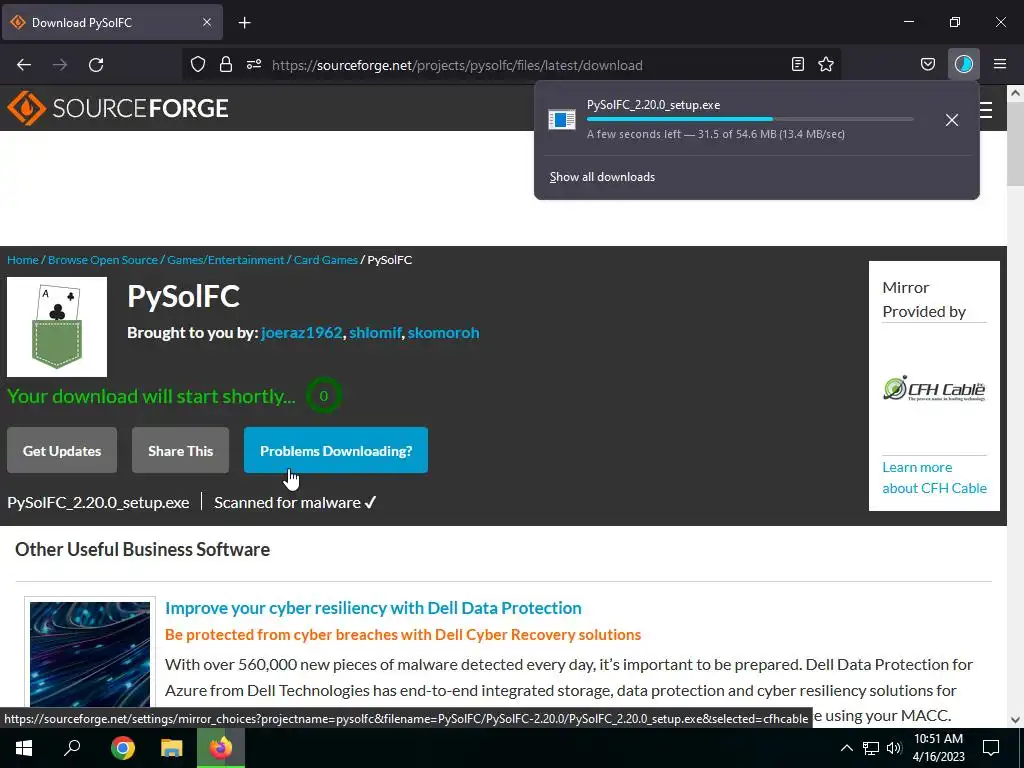Click the Firefox taskbar icon
Screen dimensions: 1024x768
[x=221, y=748]
